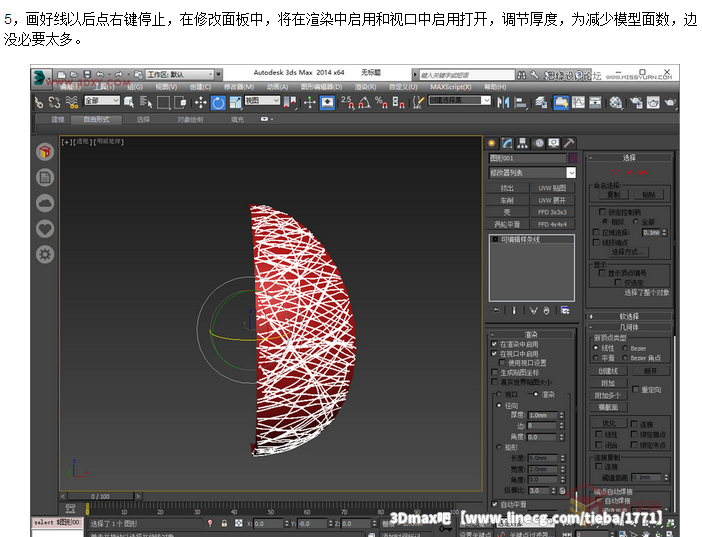Switch to the Hierarchy panel tab
702x537 pixels.
[523, 143]
